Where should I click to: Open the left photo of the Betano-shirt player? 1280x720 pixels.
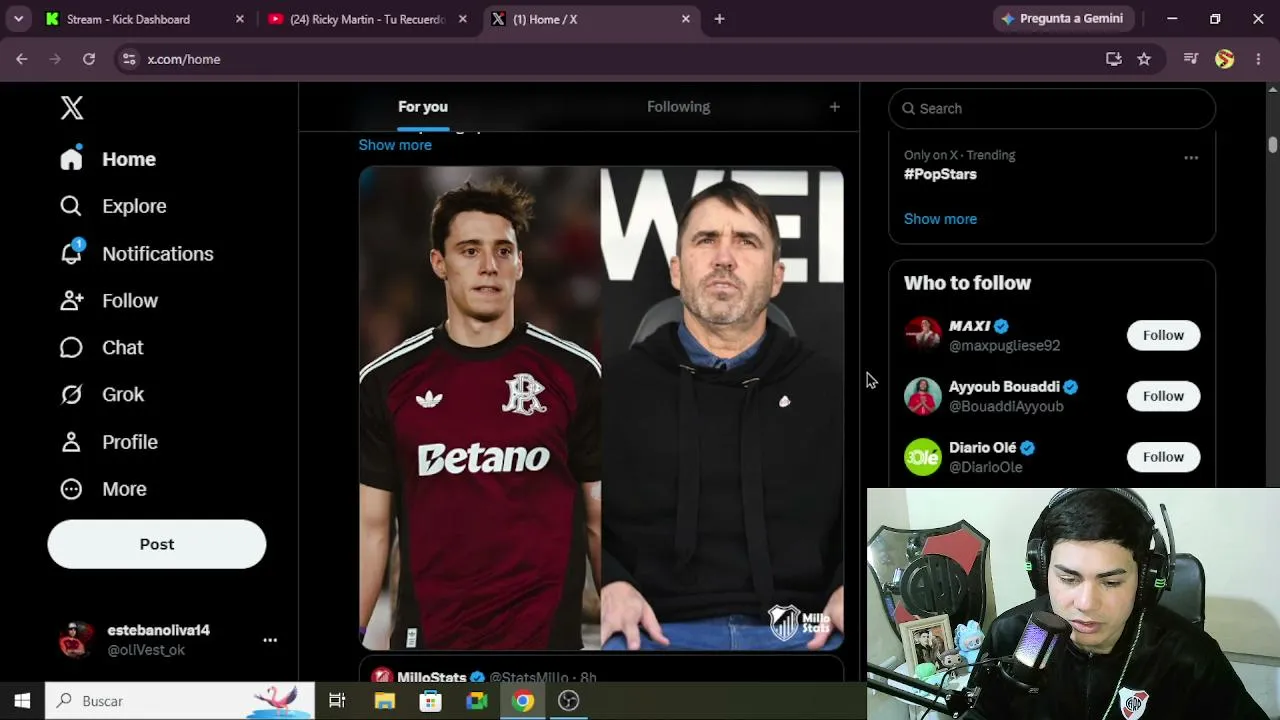tap(479, 408)
